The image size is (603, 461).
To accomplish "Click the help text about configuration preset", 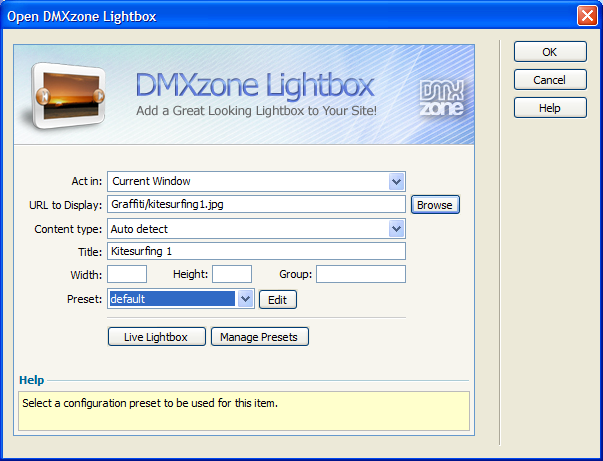I will pos(150,403).
